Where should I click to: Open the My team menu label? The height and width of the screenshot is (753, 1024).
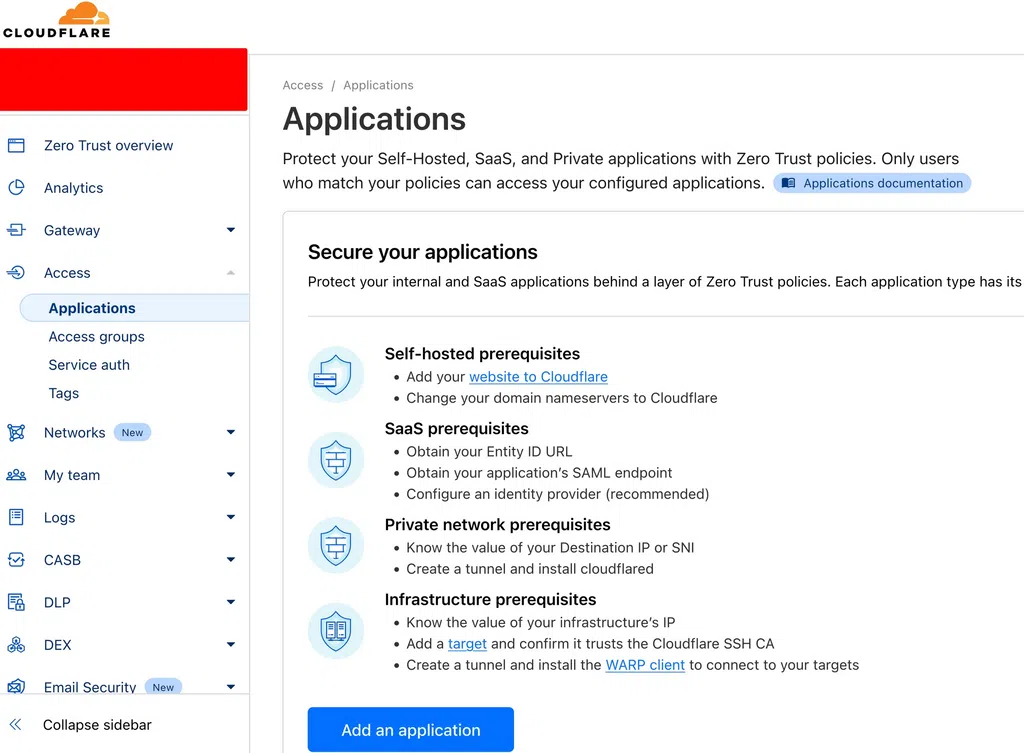coord(72,475)
